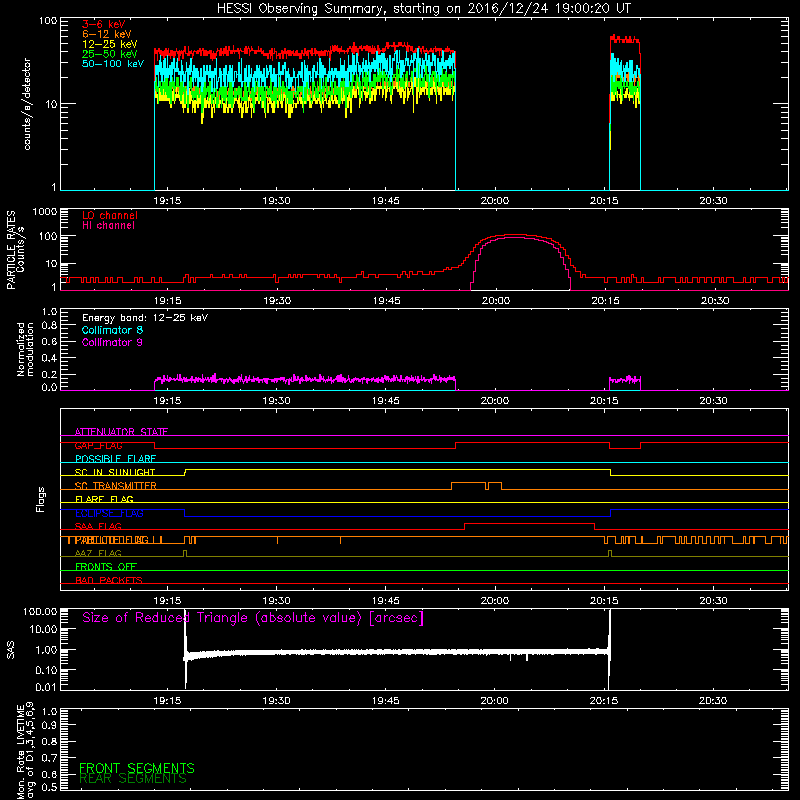Select the Collimator 8 legend entry
Image resolution: width=800 pixels, height=800 pixels.
tap(112, 330)
